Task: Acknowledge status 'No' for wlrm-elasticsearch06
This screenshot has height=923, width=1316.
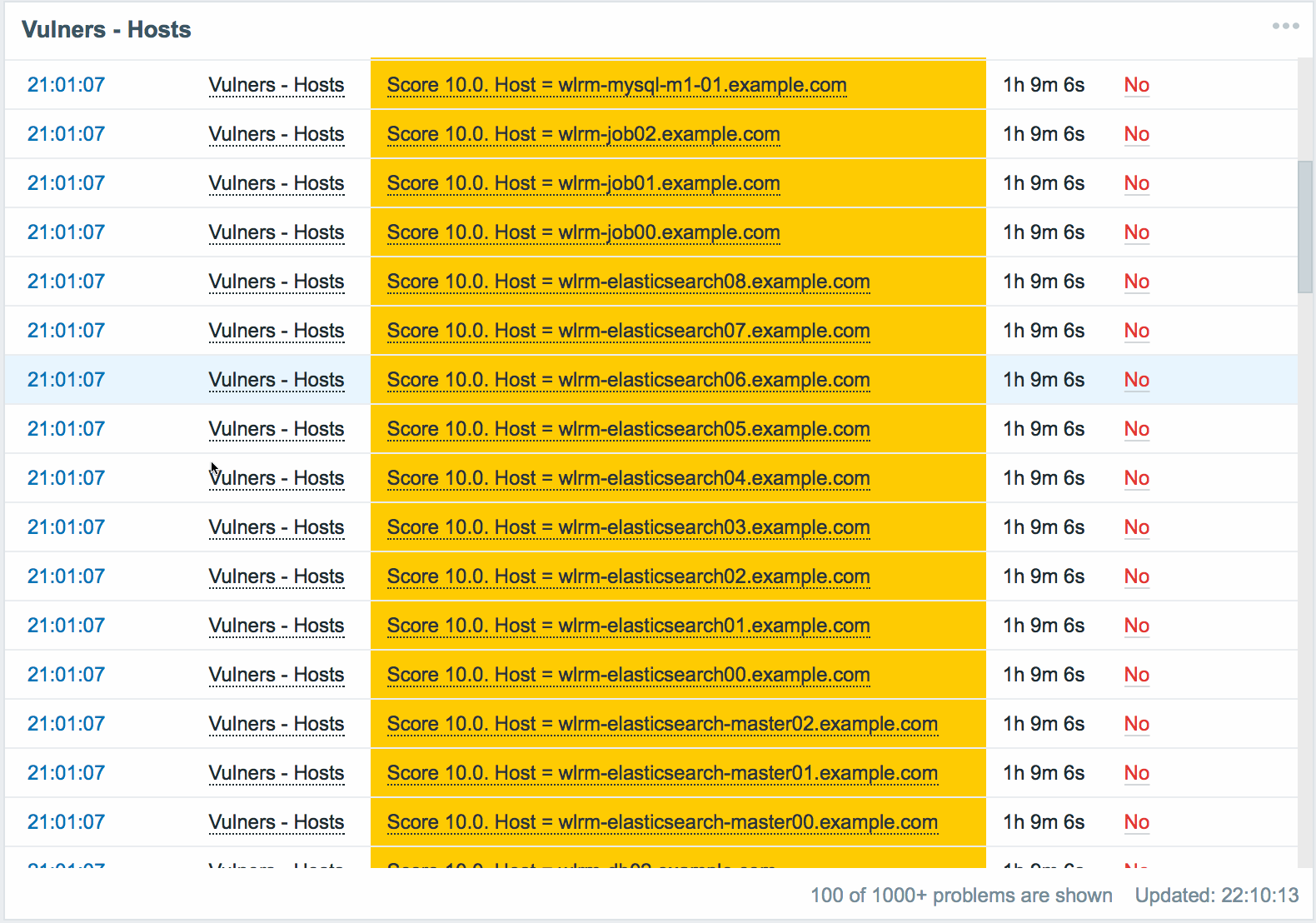Action: [x=1136, y=380]
